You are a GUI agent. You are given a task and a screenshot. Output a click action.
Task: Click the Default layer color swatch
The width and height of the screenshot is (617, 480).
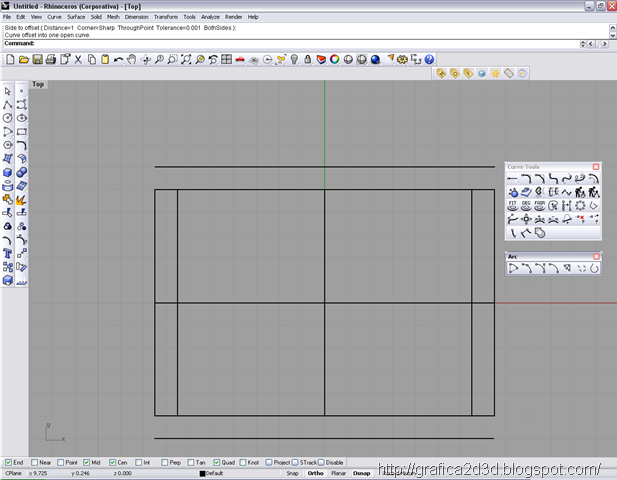click(202, 473)
